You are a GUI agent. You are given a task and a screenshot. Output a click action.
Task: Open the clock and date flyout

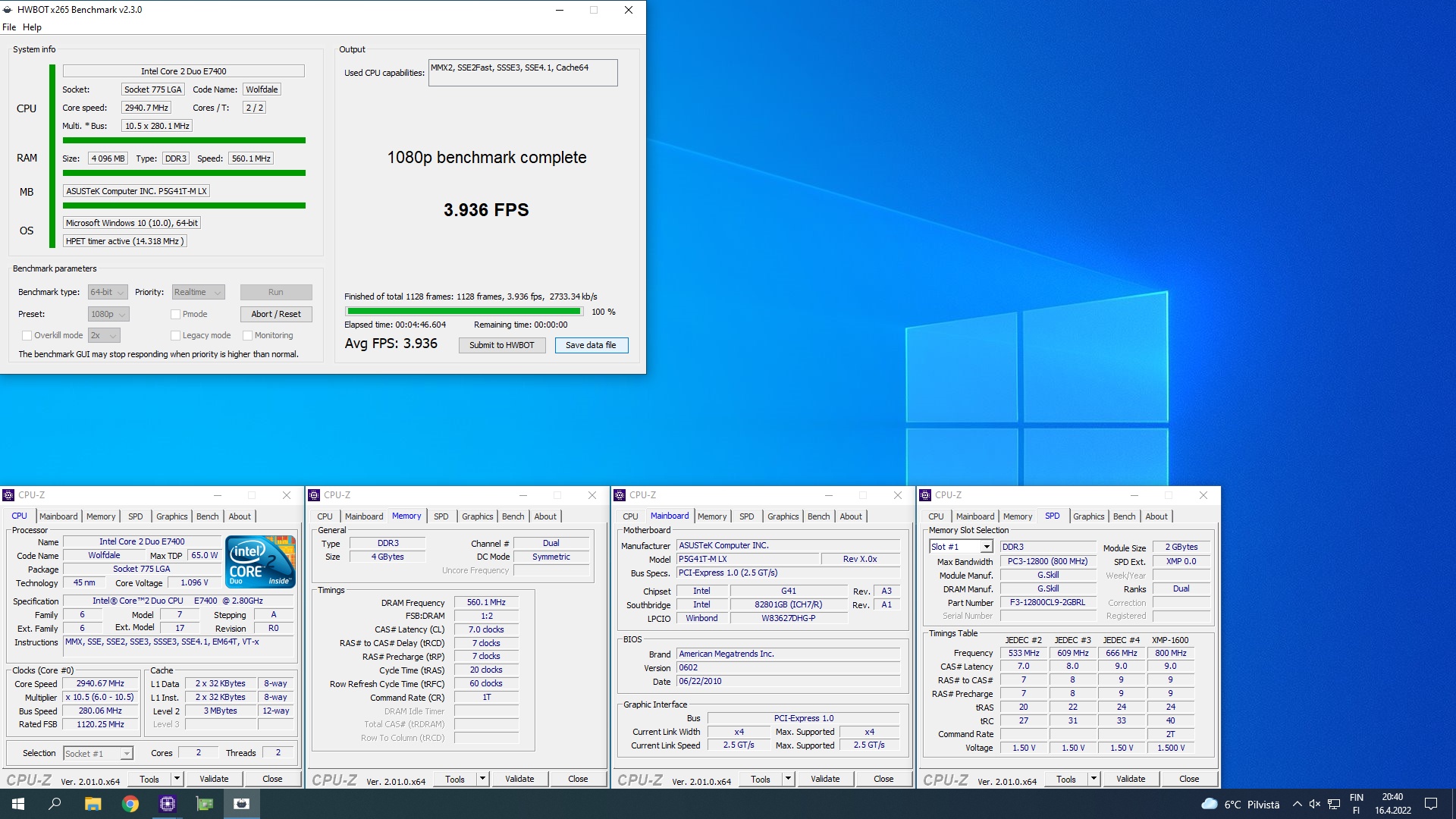click(x=1393, y=804)
